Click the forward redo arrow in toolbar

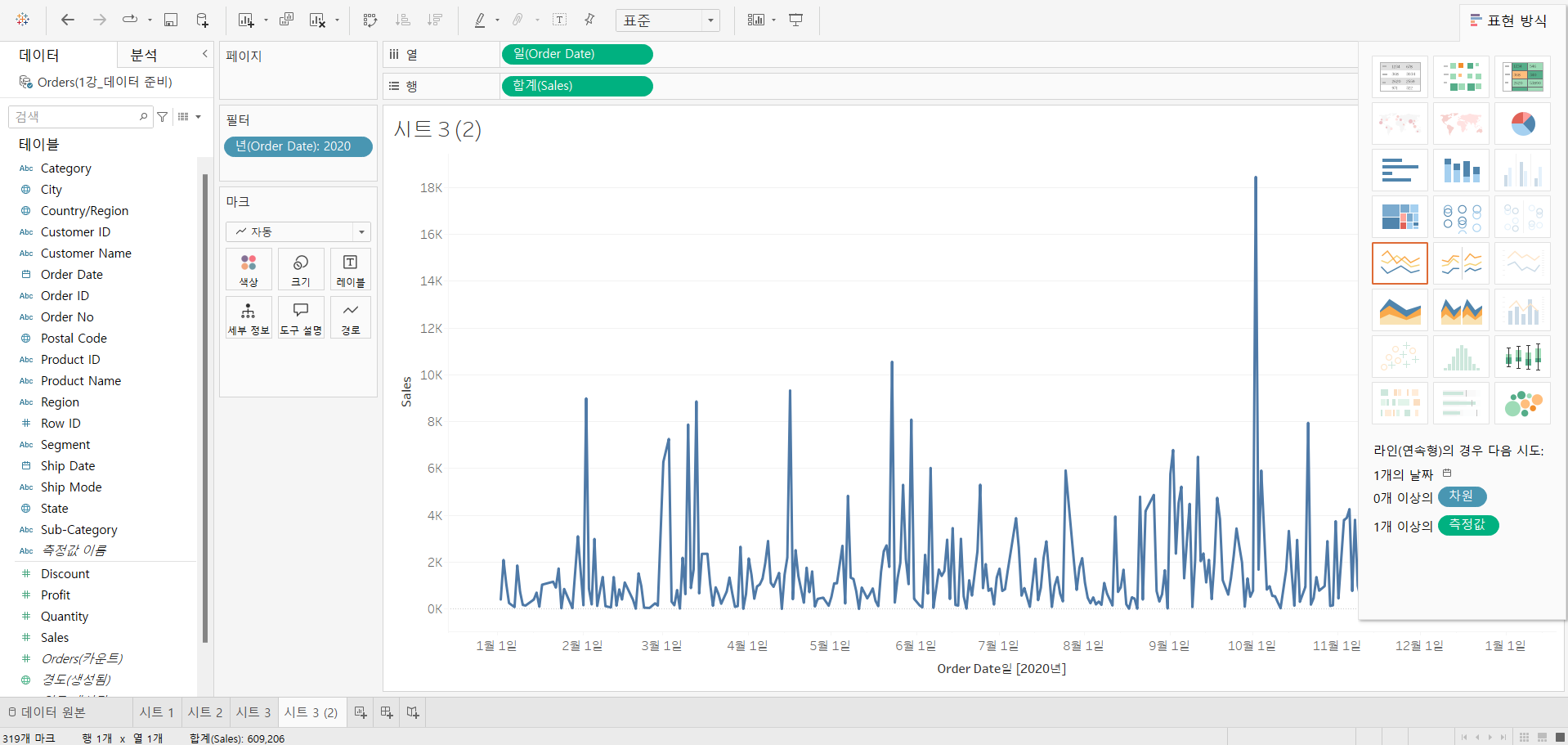pos(100,20)
